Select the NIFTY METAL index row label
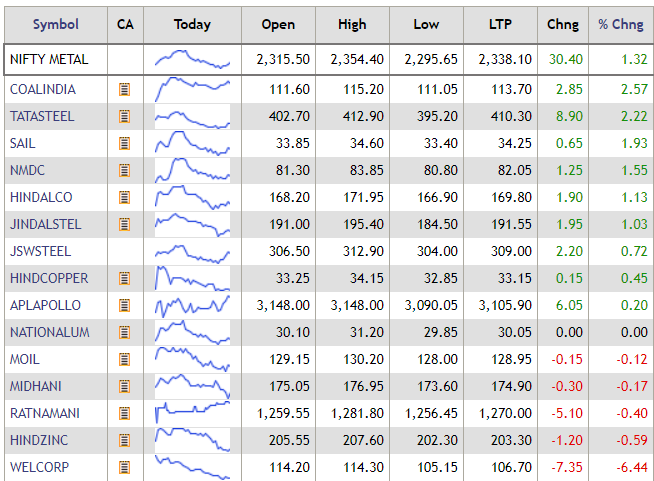This screenshot has height=481, width=654. coord(49,60)
